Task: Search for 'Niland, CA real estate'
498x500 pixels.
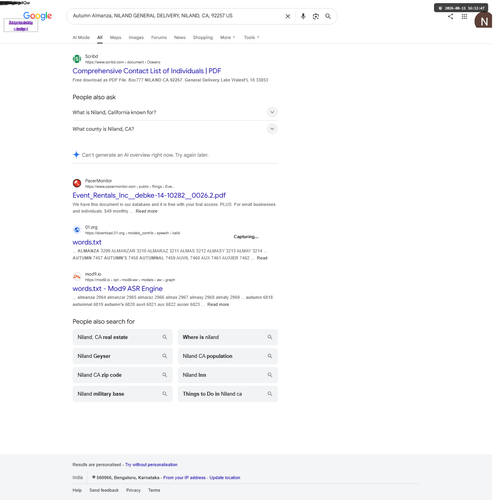Action: click(x=122, y=337)
